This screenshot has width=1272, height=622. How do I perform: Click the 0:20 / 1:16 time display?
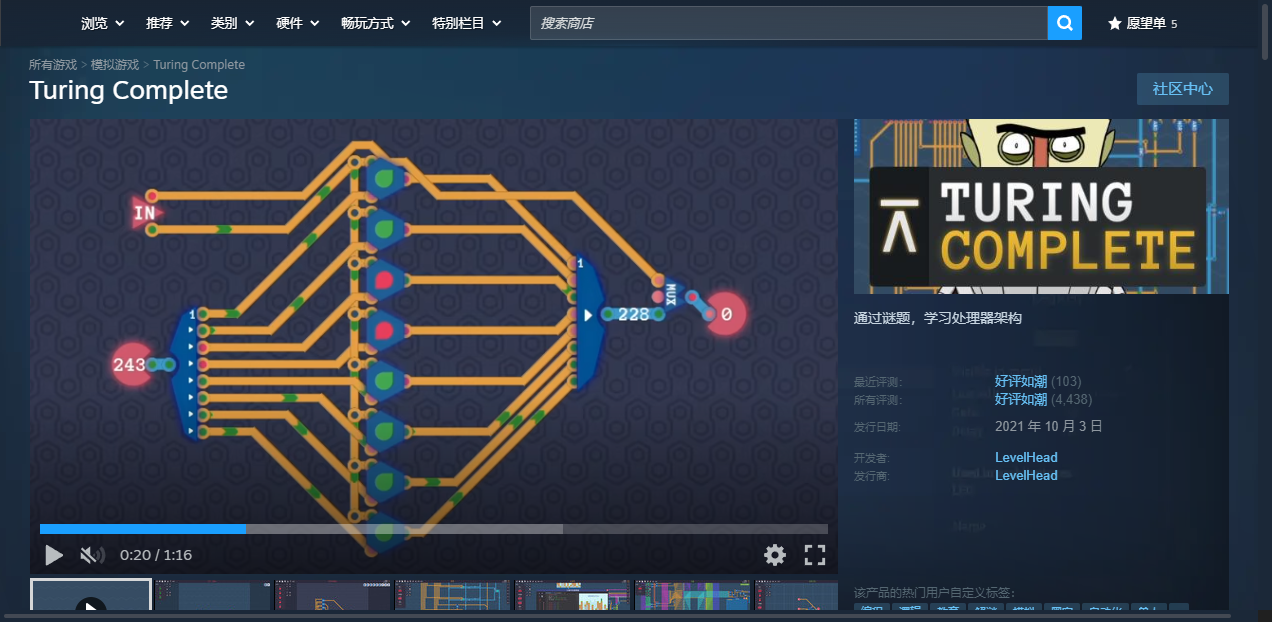pyautogui.click(x=156, y=555)
